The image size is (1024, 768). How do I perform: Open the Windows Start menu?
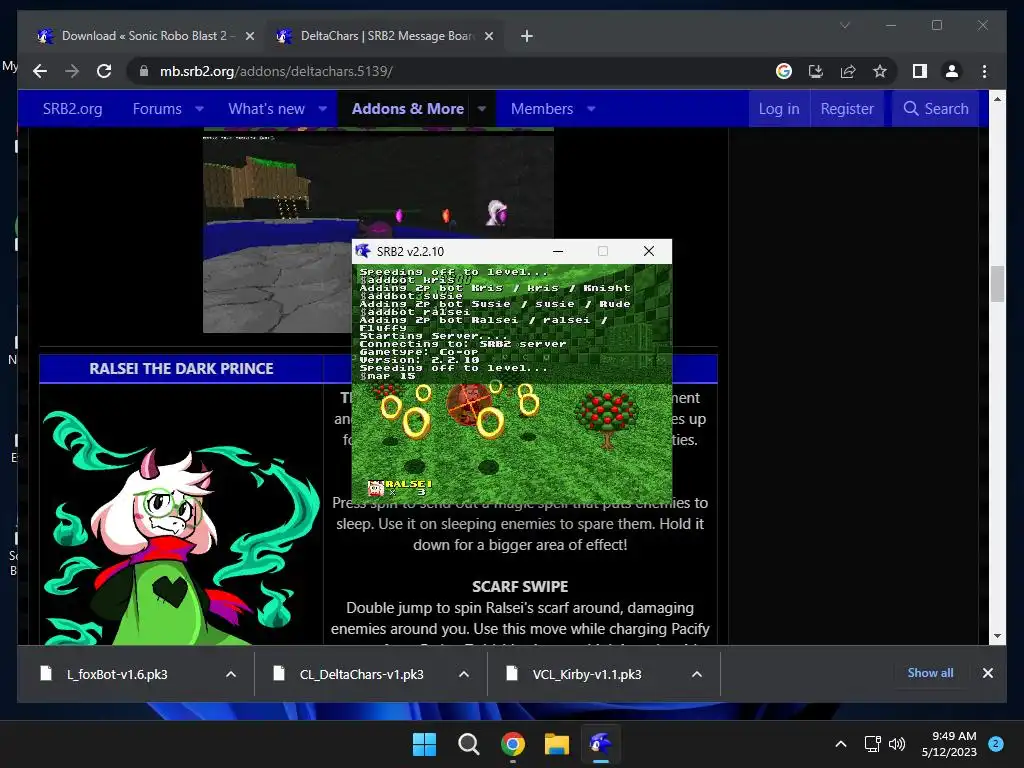click(x=424, y=744)
